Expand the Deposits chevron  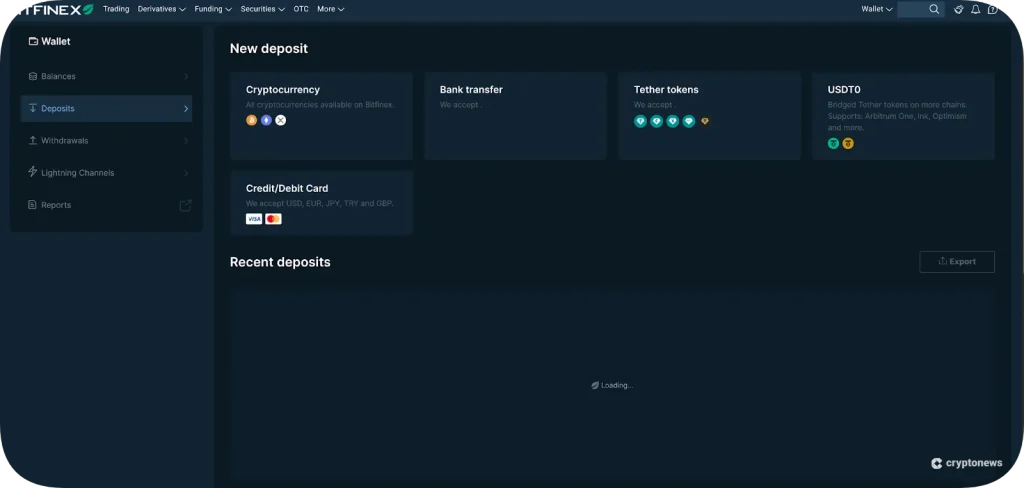186,108
